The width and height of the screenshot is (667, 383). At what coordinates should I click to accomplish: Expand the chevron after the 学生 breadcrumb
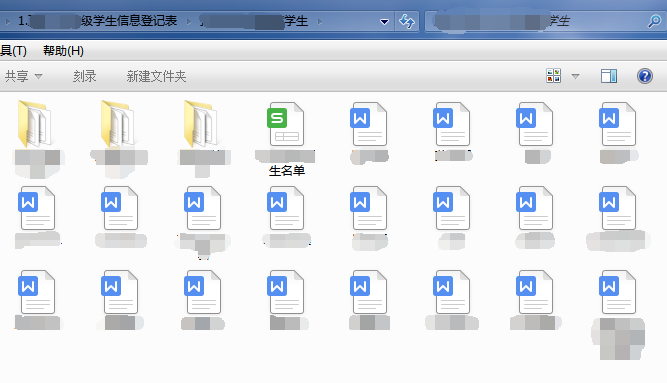coord(319,21)
